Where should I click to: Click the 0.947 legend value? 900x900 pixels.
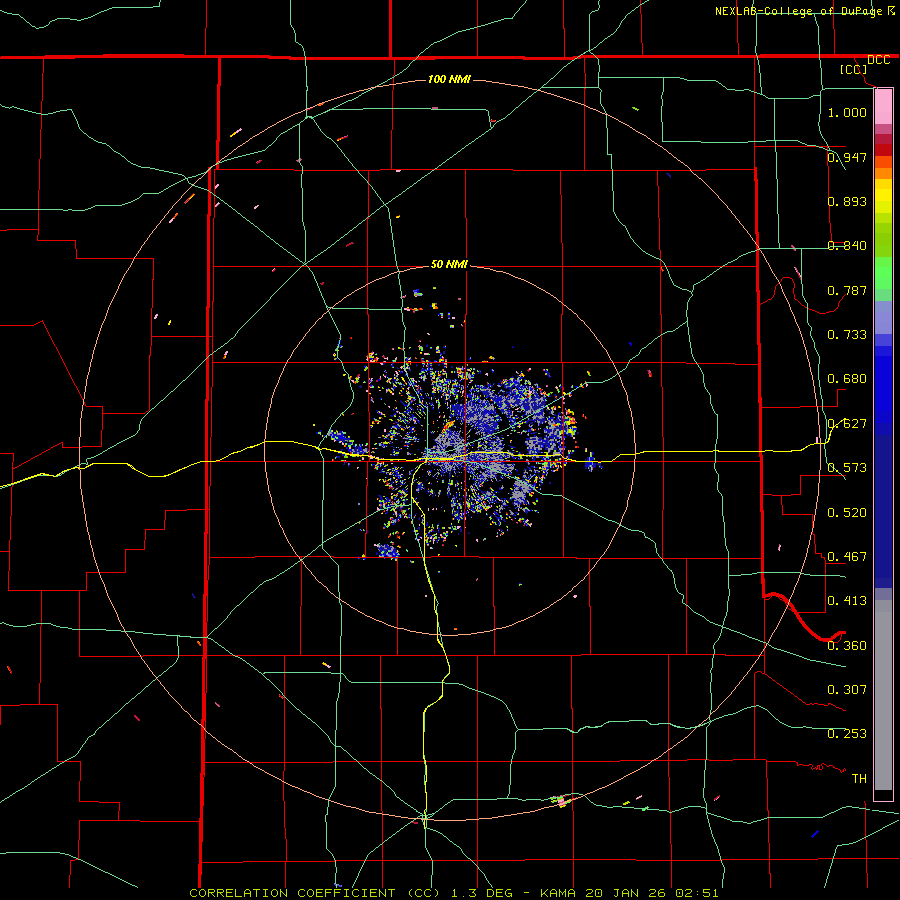click(847, 157)
